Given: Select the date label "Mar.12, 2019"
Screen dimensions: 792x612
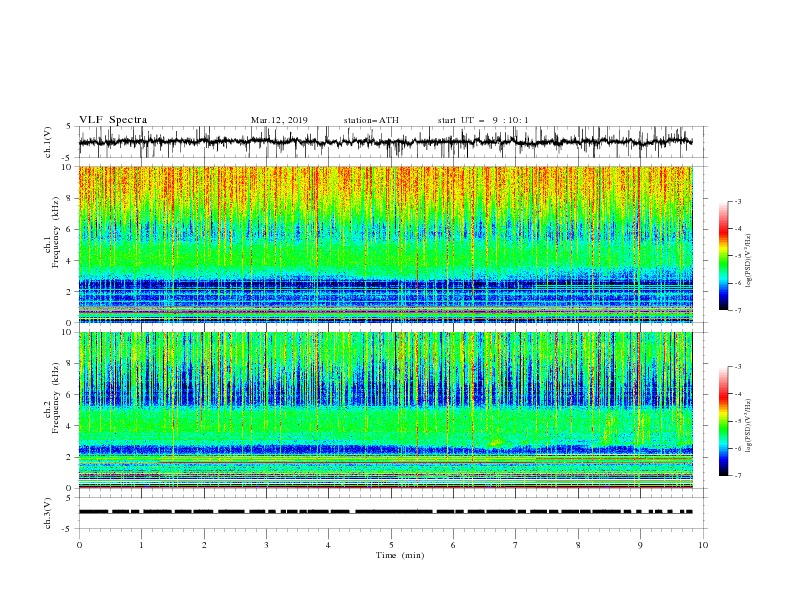Looking at the screenshot, I should pyautogui.click(x=279, y=120).
